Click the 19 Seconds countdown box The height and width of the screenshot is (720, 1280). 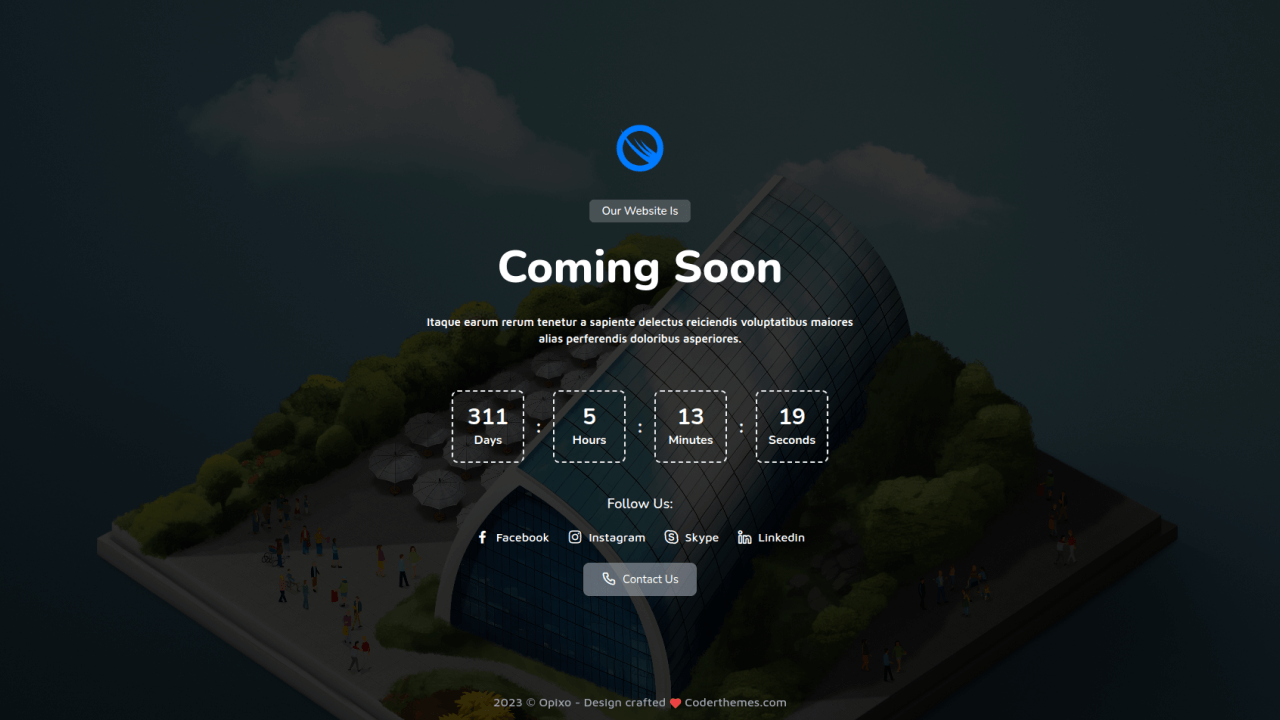792,426
